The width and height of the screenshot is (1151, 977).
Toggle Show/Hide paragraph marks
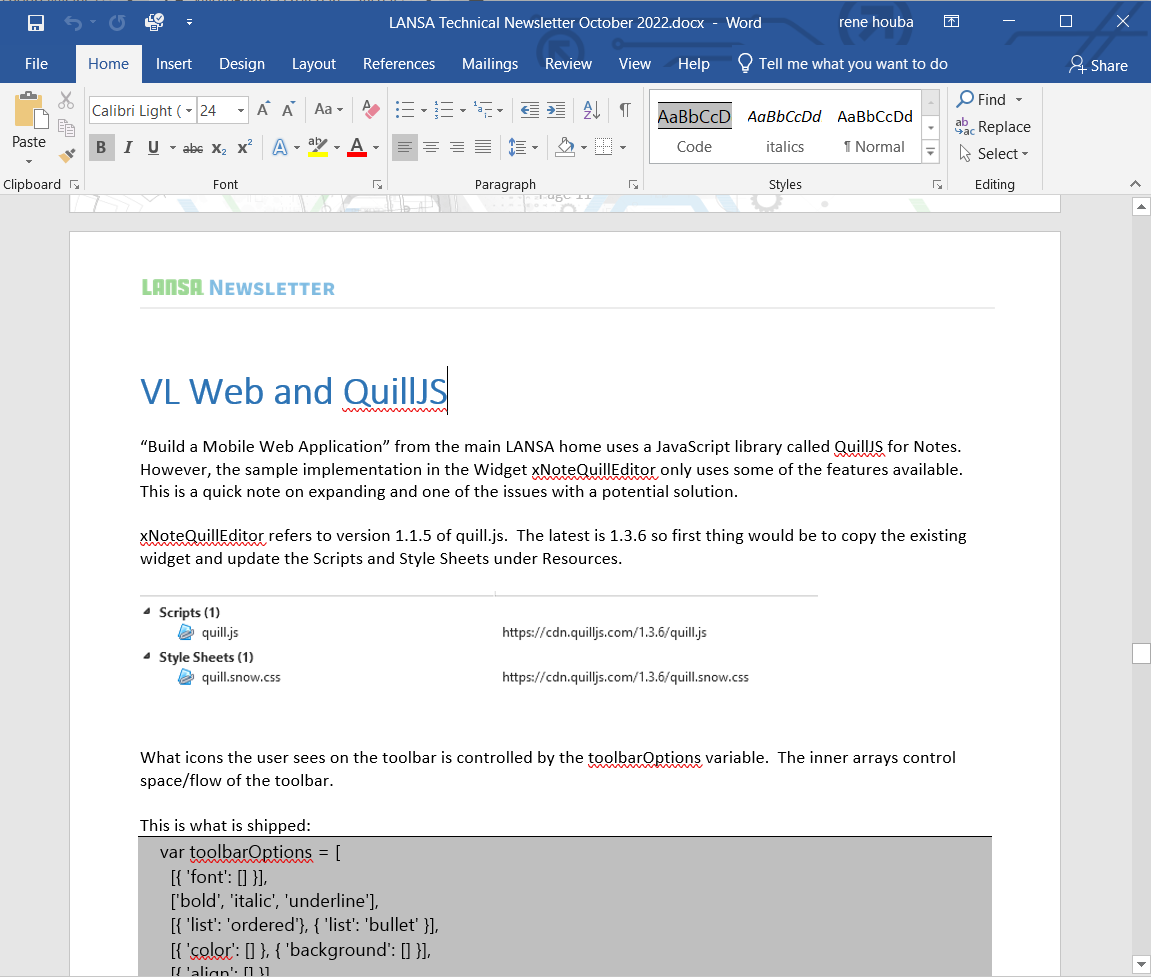click(x=625, y=110)
